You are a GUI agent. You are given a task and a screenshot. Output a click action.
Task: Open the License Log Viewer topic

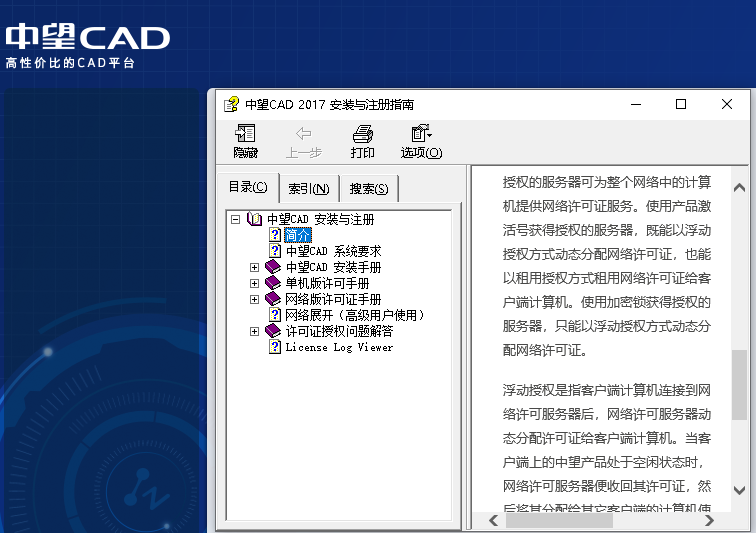coord(339,347)
